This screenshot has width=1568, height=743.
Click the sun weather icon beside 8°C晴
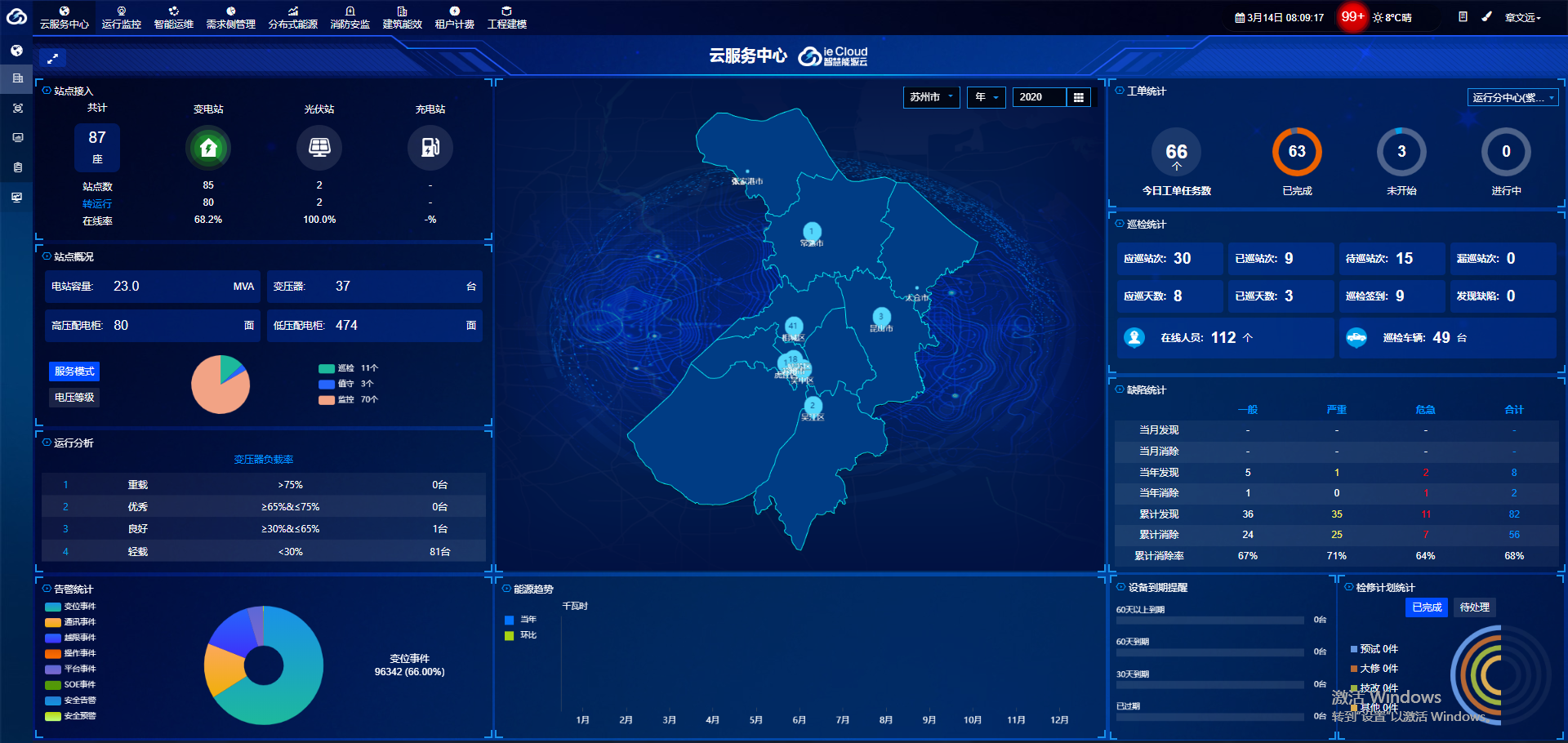click(x=1378, y=18)
